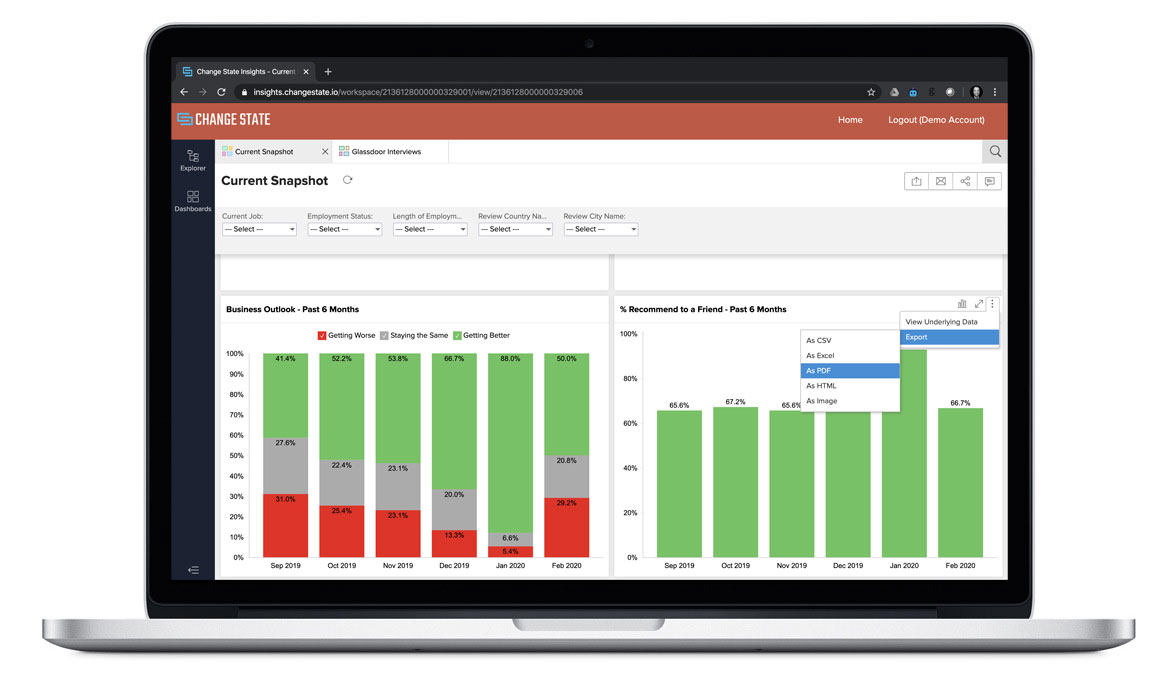
Task: Email the dashboard via envelope icon
Action: point(941,181)
